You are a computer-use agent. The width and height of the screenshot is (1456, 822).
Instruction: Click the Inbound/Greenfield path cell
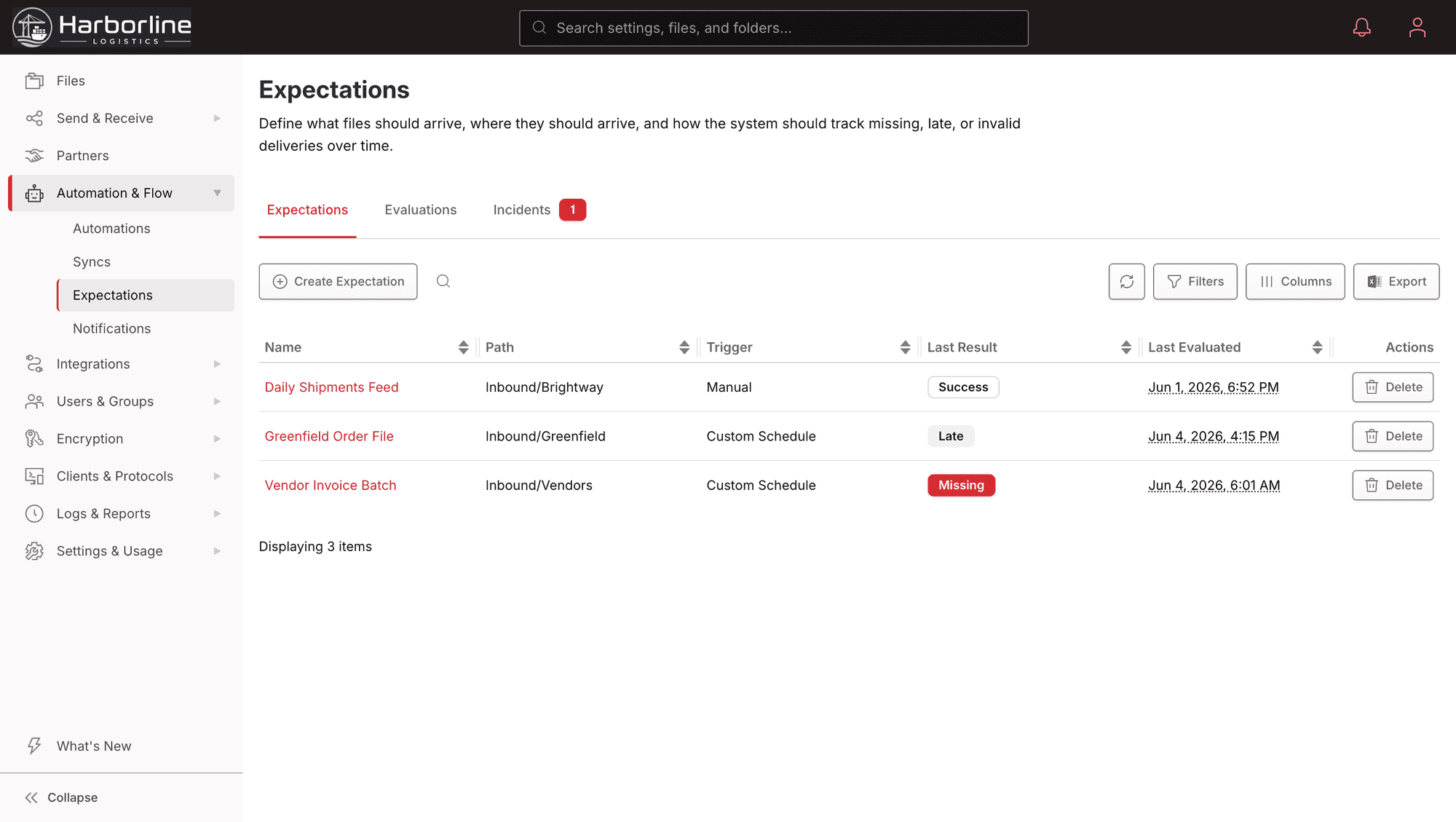(x=545, y=436)
